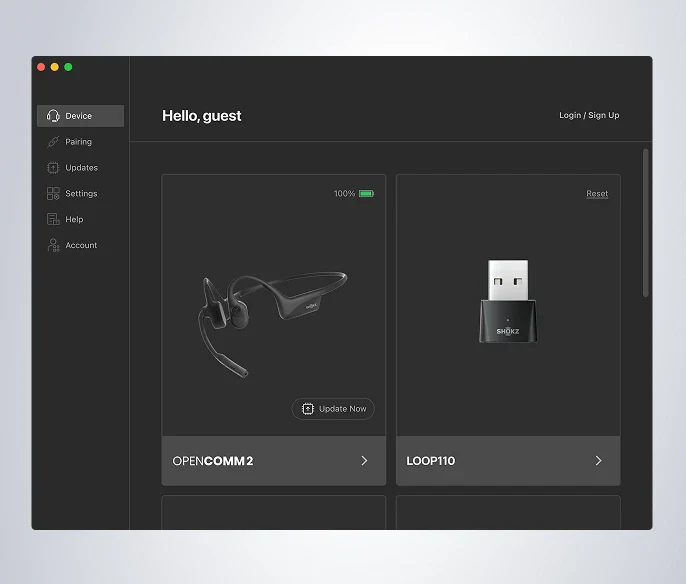Image resolution: width=686 pixels, height=584 pixels.
Task: Click the Reset link on LOOP110 card
Action: [597, 193]
